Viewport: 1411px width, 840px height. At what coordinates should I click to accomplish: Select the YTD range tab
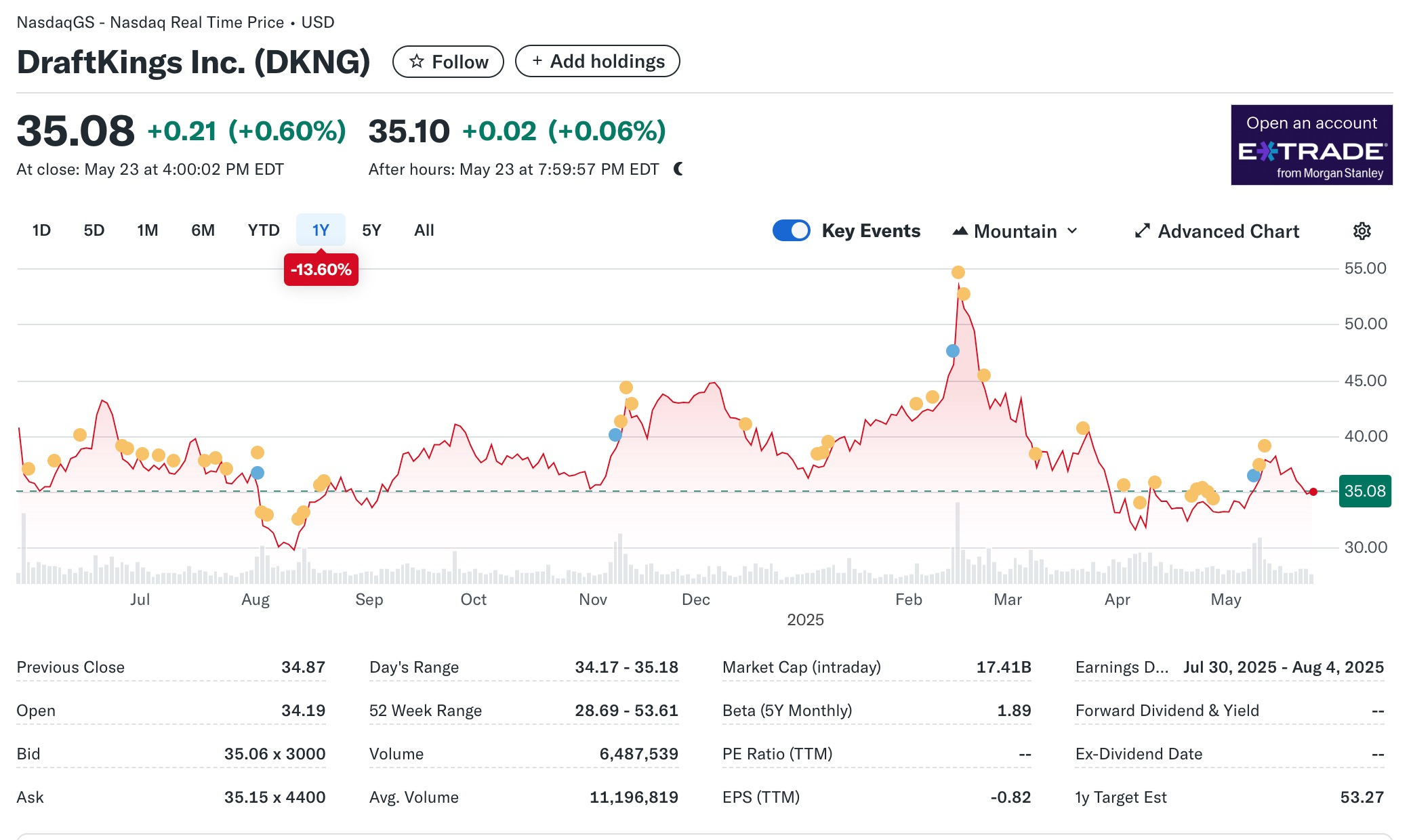tap(264, 230)
